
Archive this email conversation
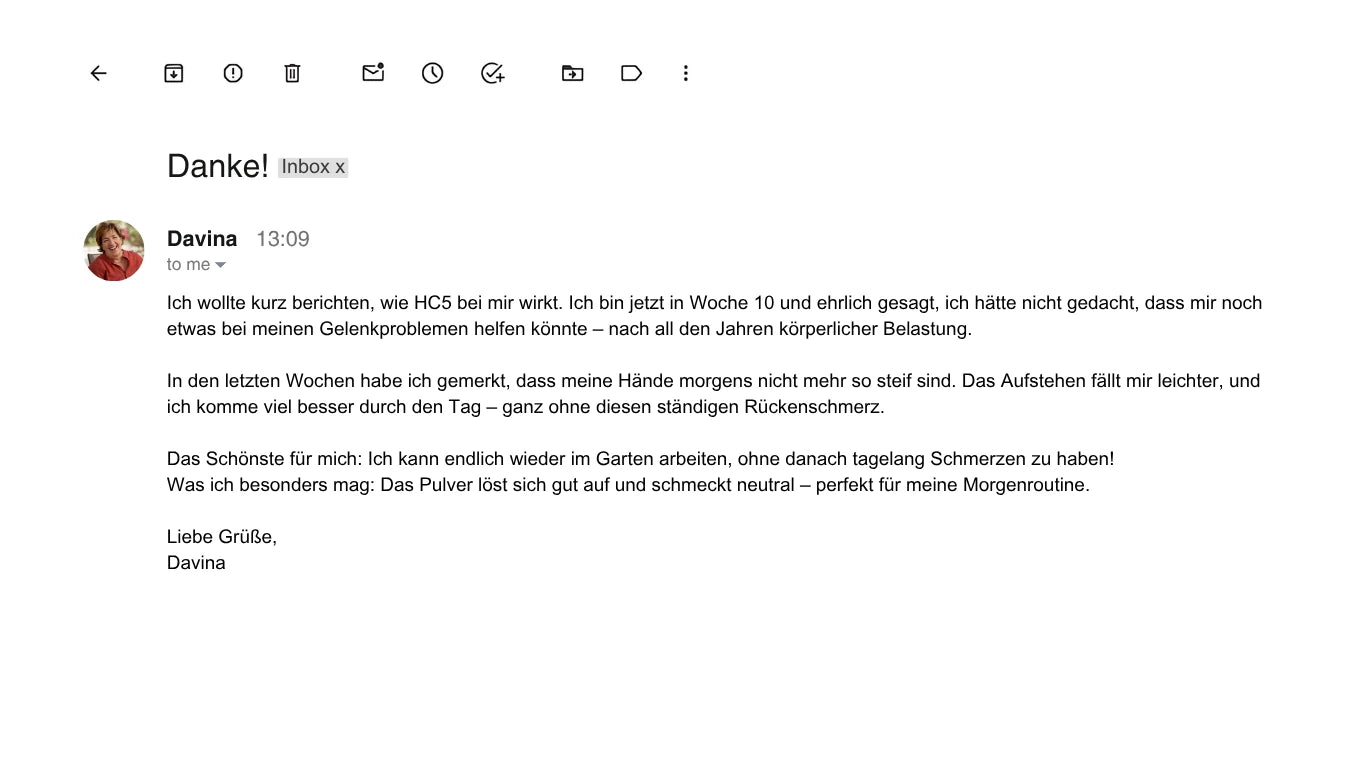click(x=174, y=73)
